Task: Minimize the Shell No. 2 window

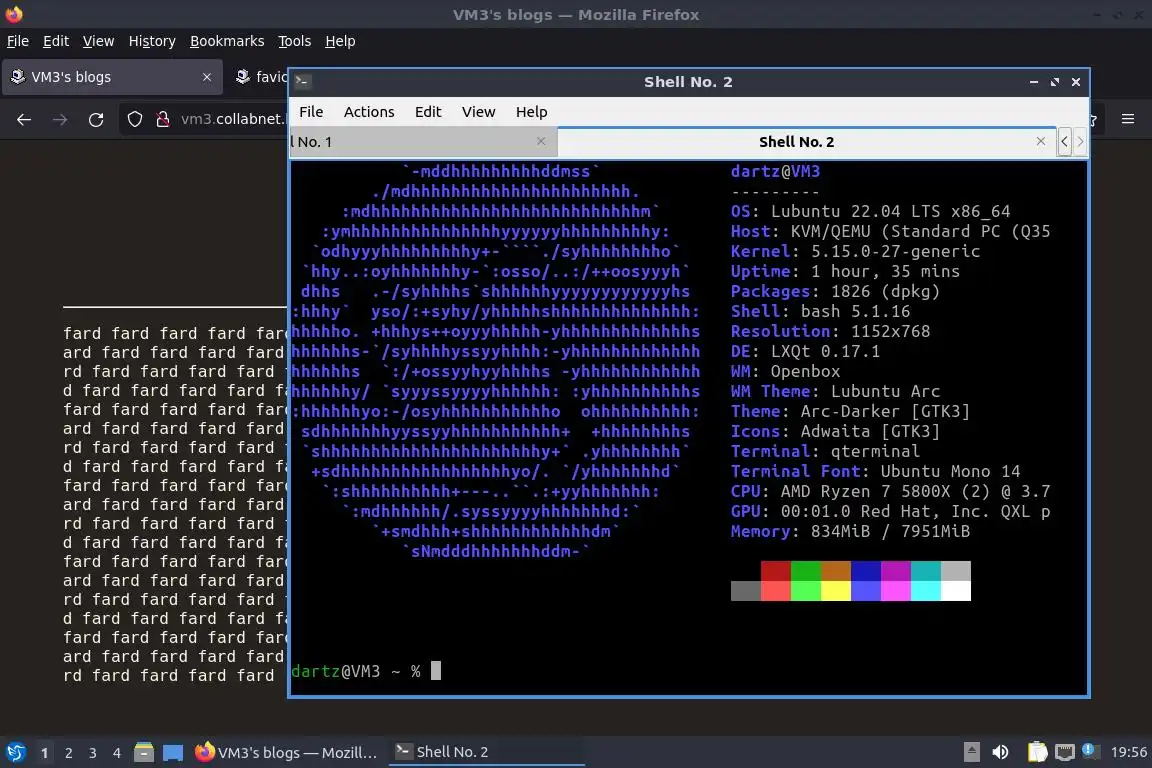Action: point(1034,82)
